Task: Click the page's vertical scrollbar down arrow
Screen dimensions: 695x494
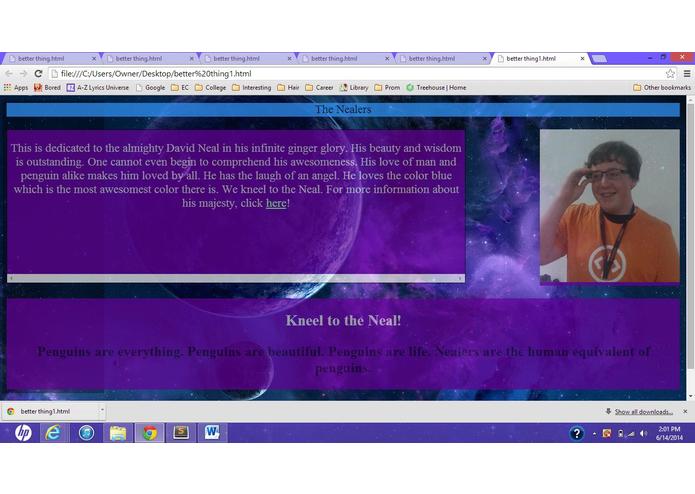Action: point(691,396)
